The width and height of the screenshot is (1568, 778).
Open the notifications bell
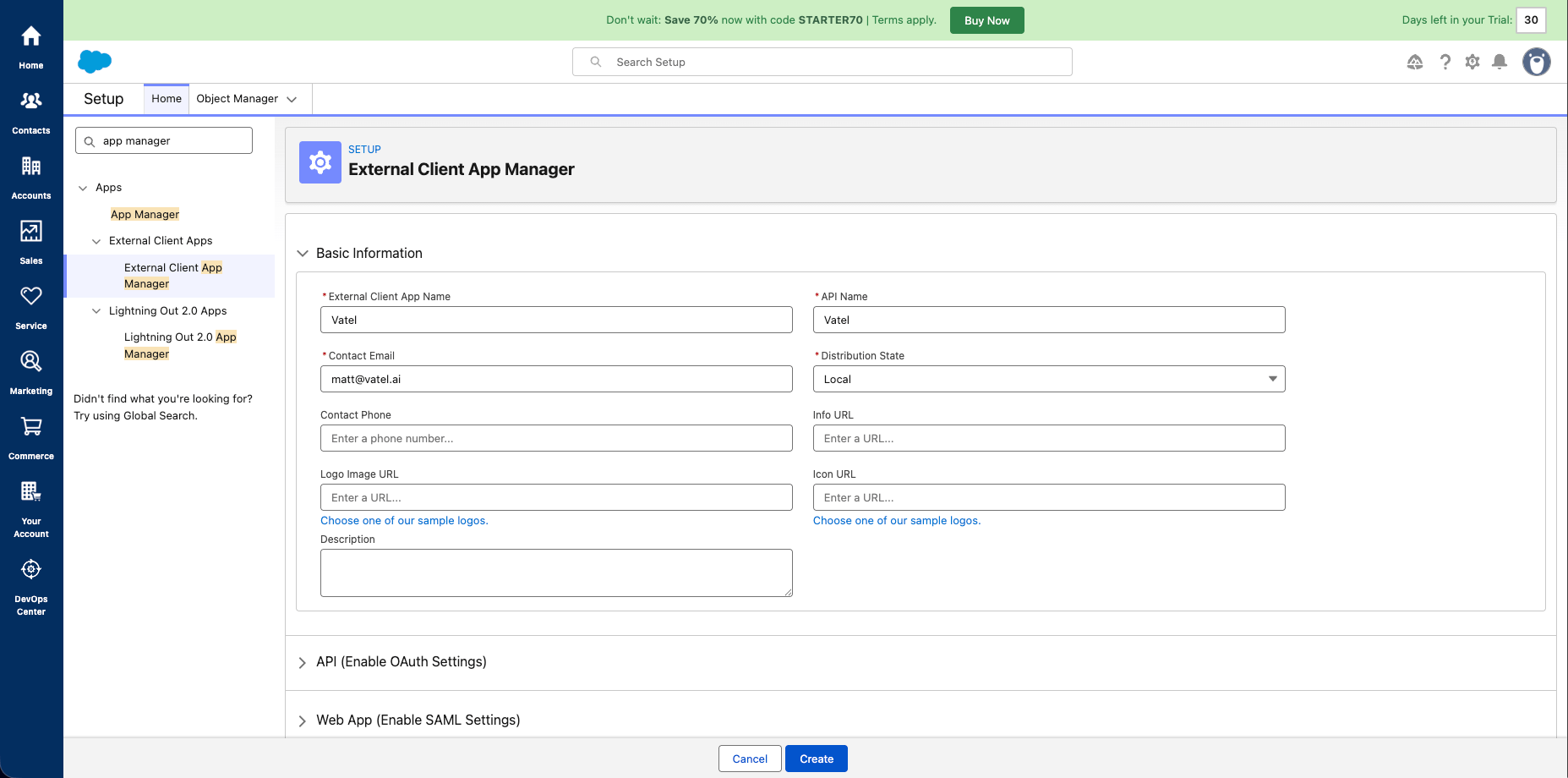pos(1500,62)
